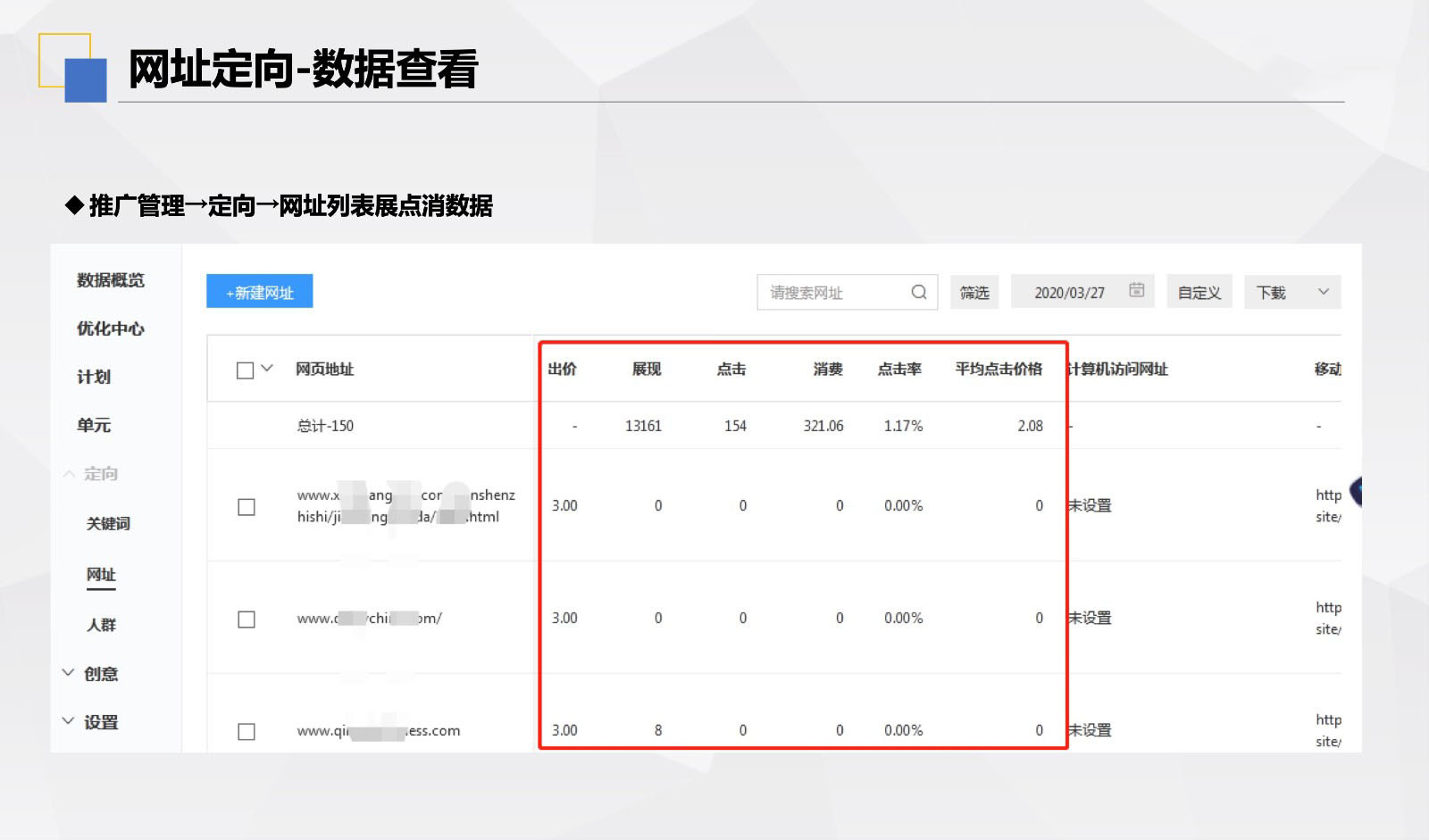The image size is (1429, 840).
Task: Check the row ending in ess.com
Action: tap(247, 731)
